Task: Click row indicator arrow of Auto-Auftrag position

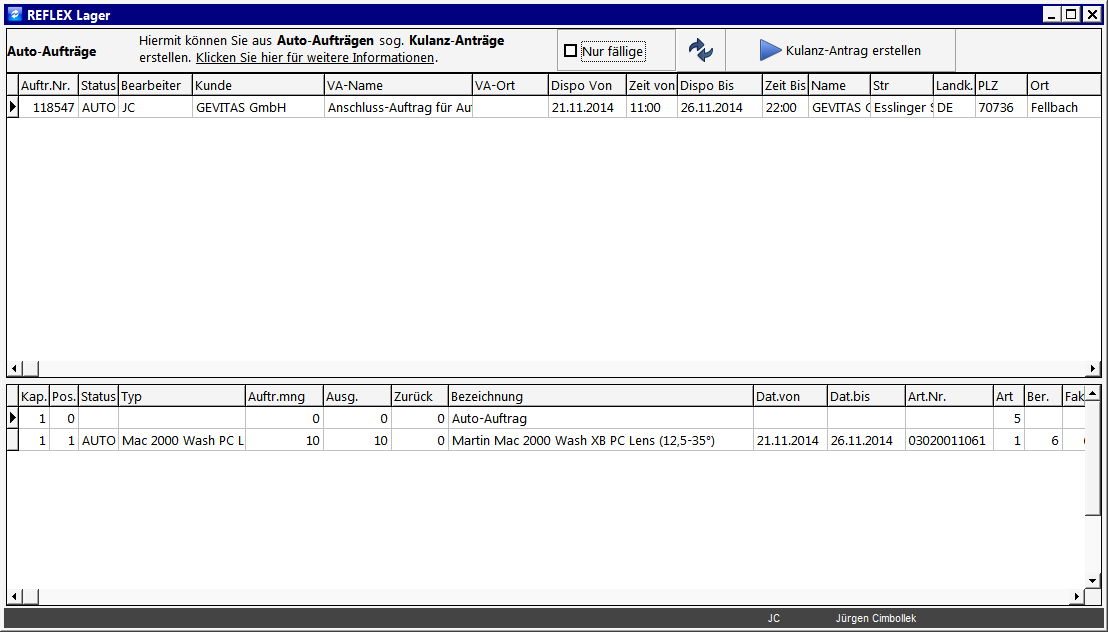Action: point(13,419)
